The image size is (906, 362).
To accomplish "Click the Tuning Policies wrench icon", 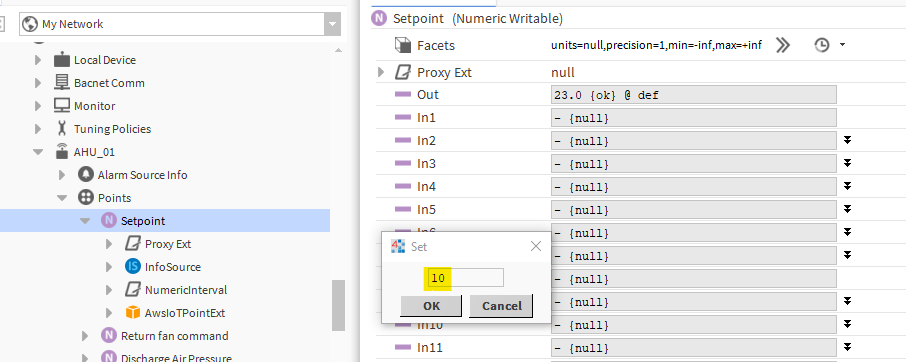I will 62,129.
